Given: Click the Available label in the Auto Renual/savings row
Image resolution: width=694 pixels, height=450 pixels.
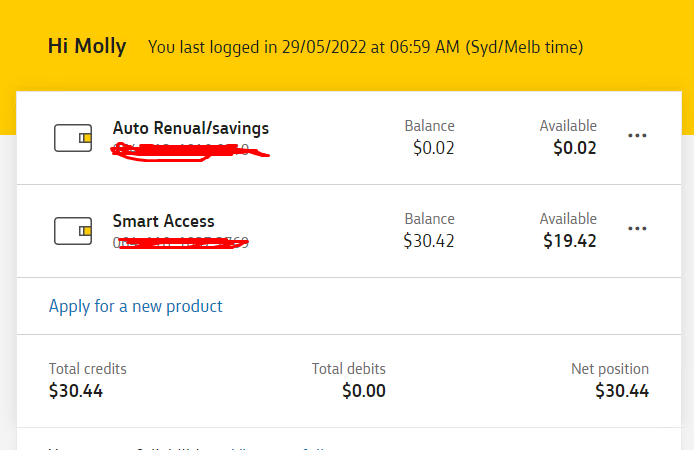Looking at the screenshot, I should point(568,126).
